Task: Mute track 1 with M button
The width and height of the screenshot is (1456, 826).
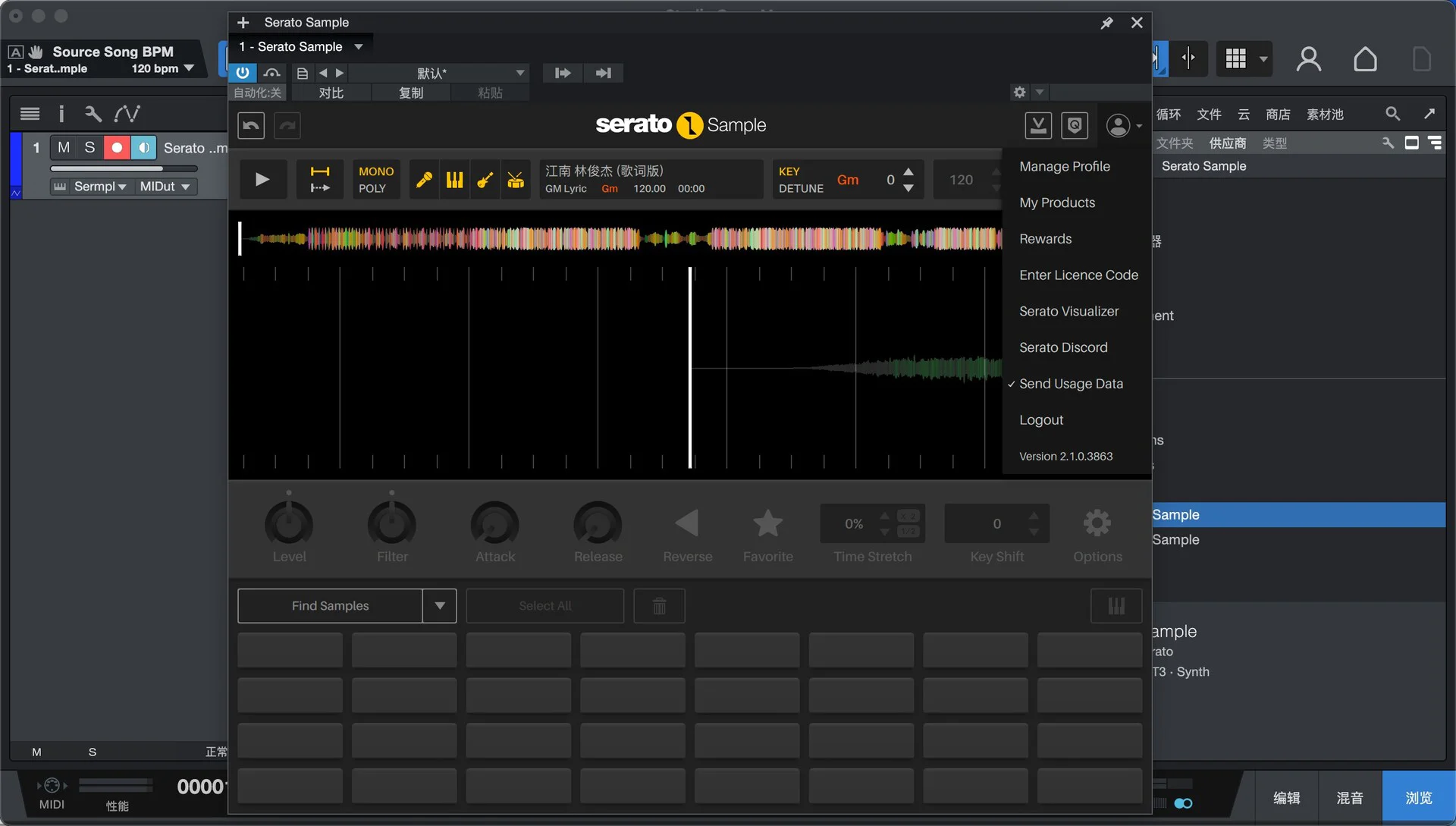Action: 64,147
